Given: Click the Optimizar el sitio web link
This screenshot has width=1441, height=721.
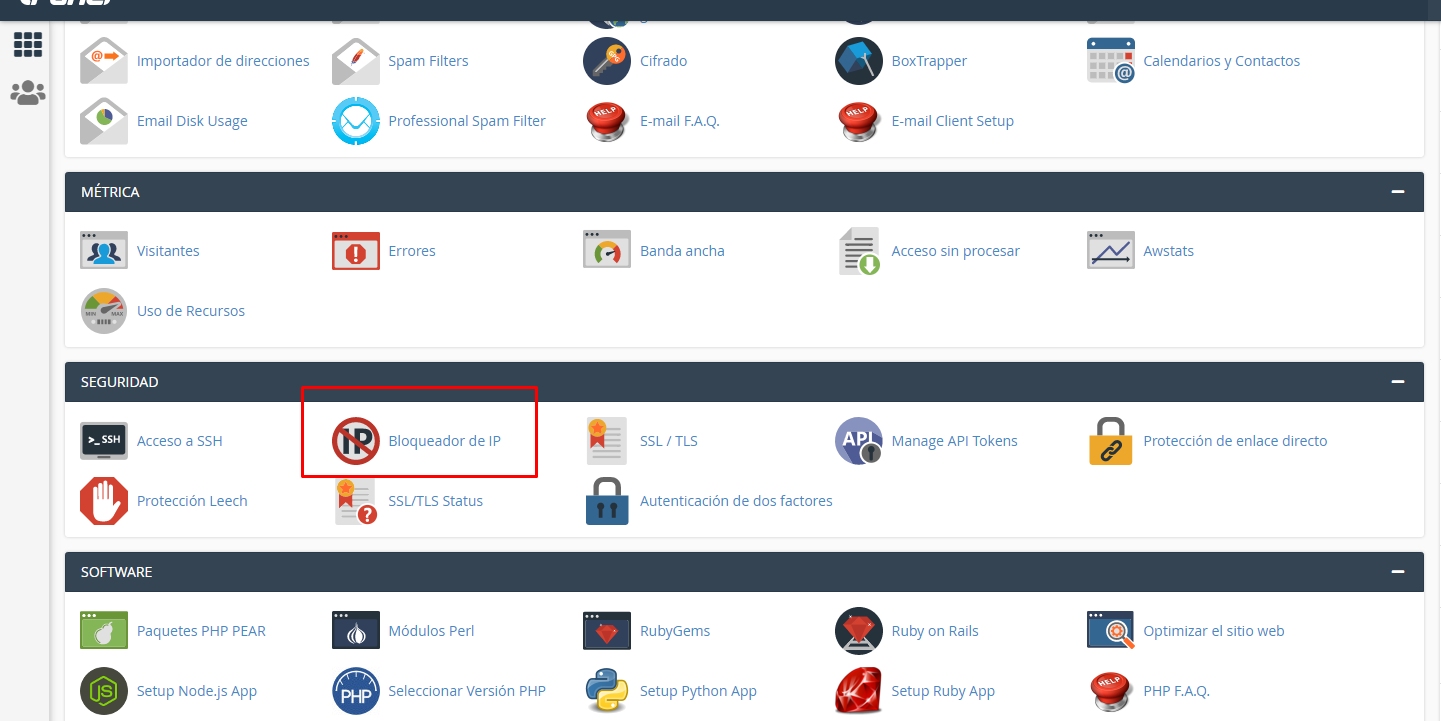Looking at the screenshot, I should coord(1213,631).
